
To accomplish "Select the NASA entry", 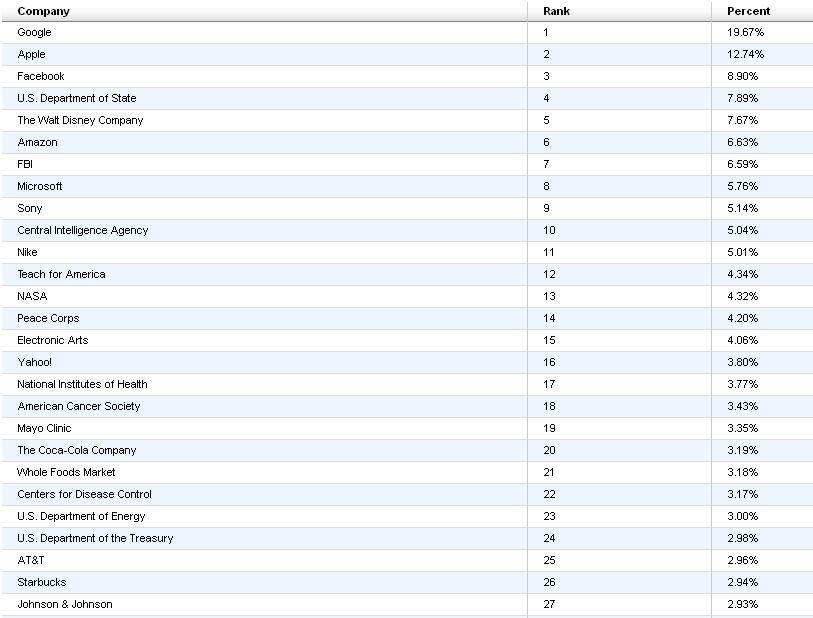I will pyautogui.click(x=32, y=296).
